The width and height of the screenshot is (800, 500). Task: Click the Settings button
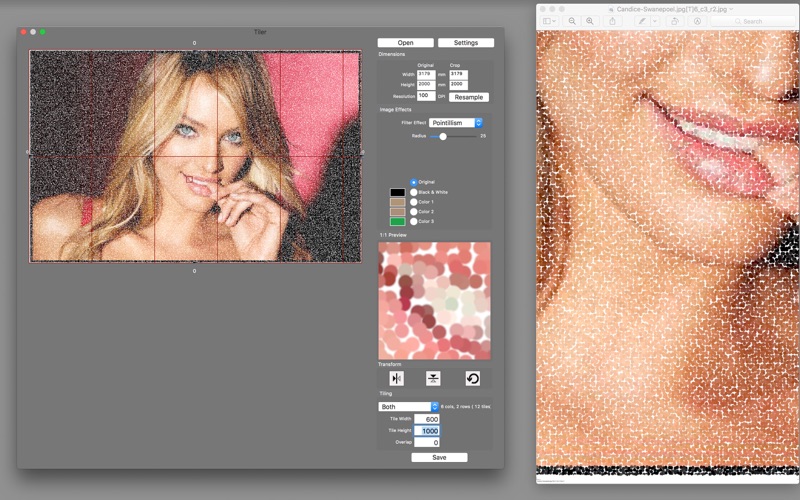click(466, 43)
